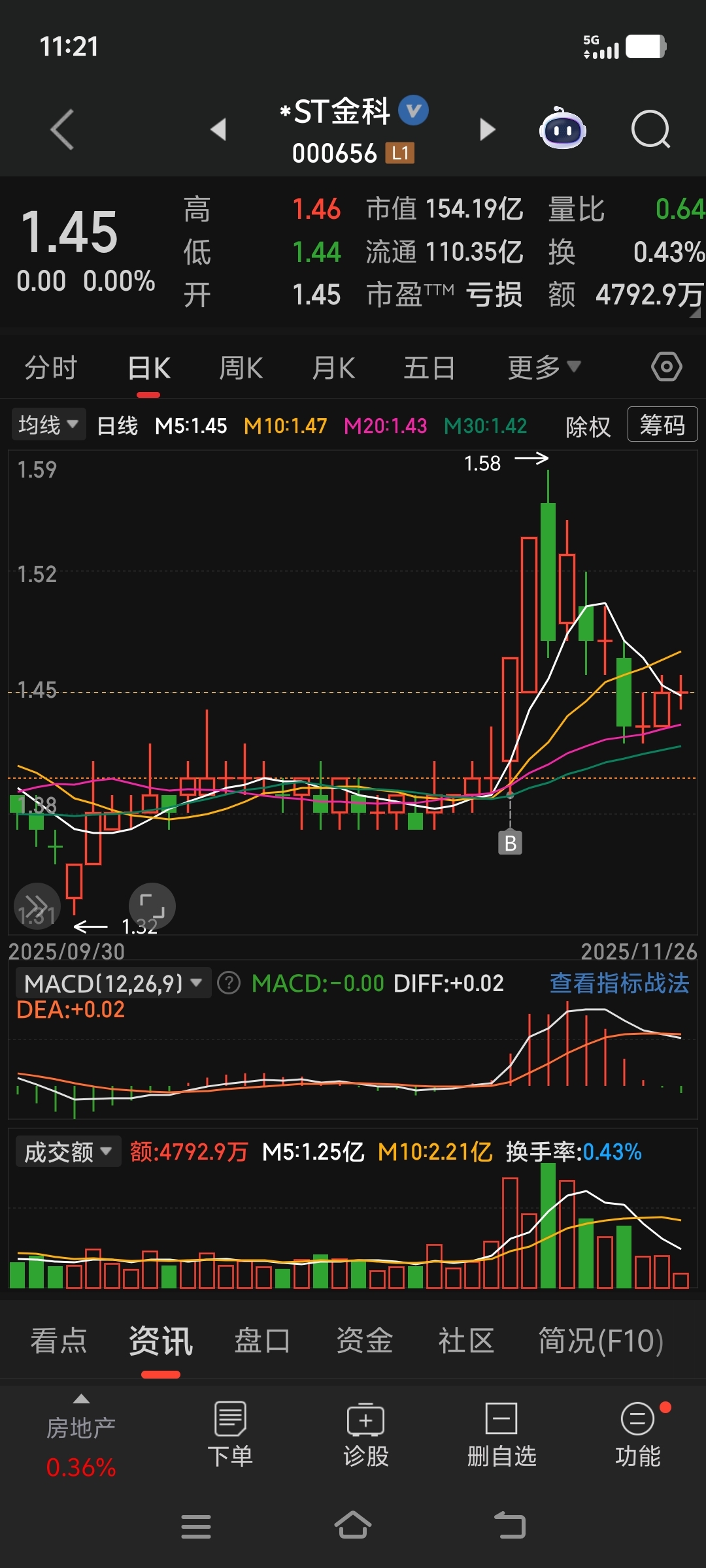The image size is (706, 1568).
Task: Expand chart with the double-chevron button
Action: pyautogui.click(x=37, y=906)
